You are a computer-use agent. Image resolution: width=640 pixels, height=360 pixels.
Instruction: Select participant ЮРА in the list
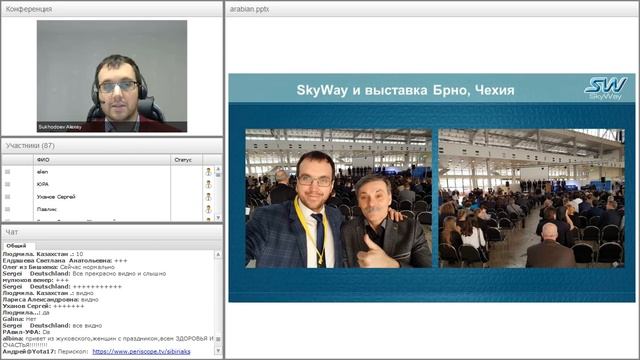pos(42,184)
